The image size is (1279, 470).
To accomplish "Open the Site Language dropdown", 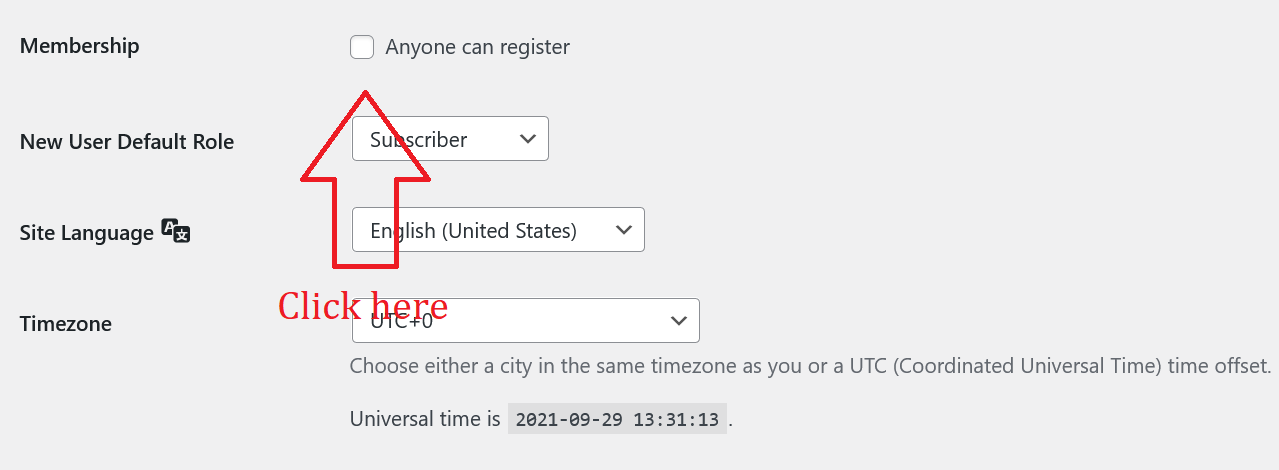I will click(x=498, y=230).
